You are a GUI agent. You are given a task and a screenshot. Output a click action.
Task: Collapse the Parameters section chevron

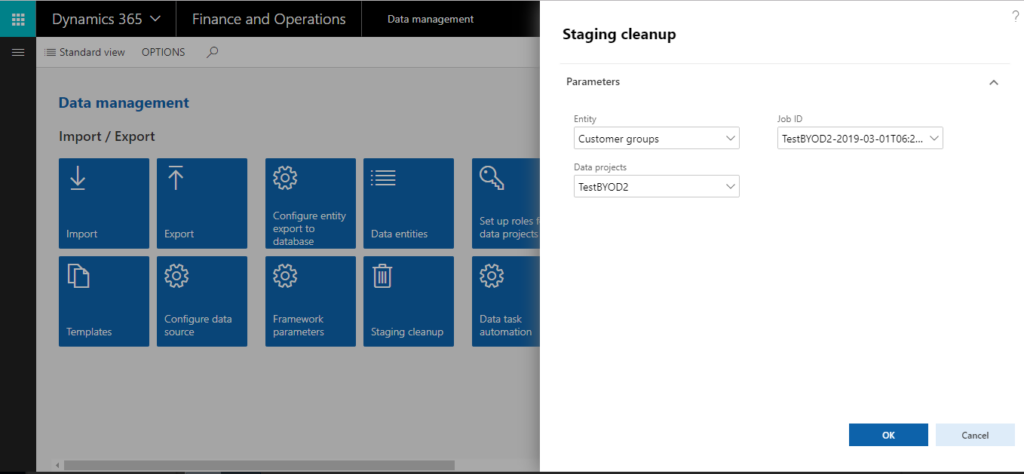pos(993,82)
